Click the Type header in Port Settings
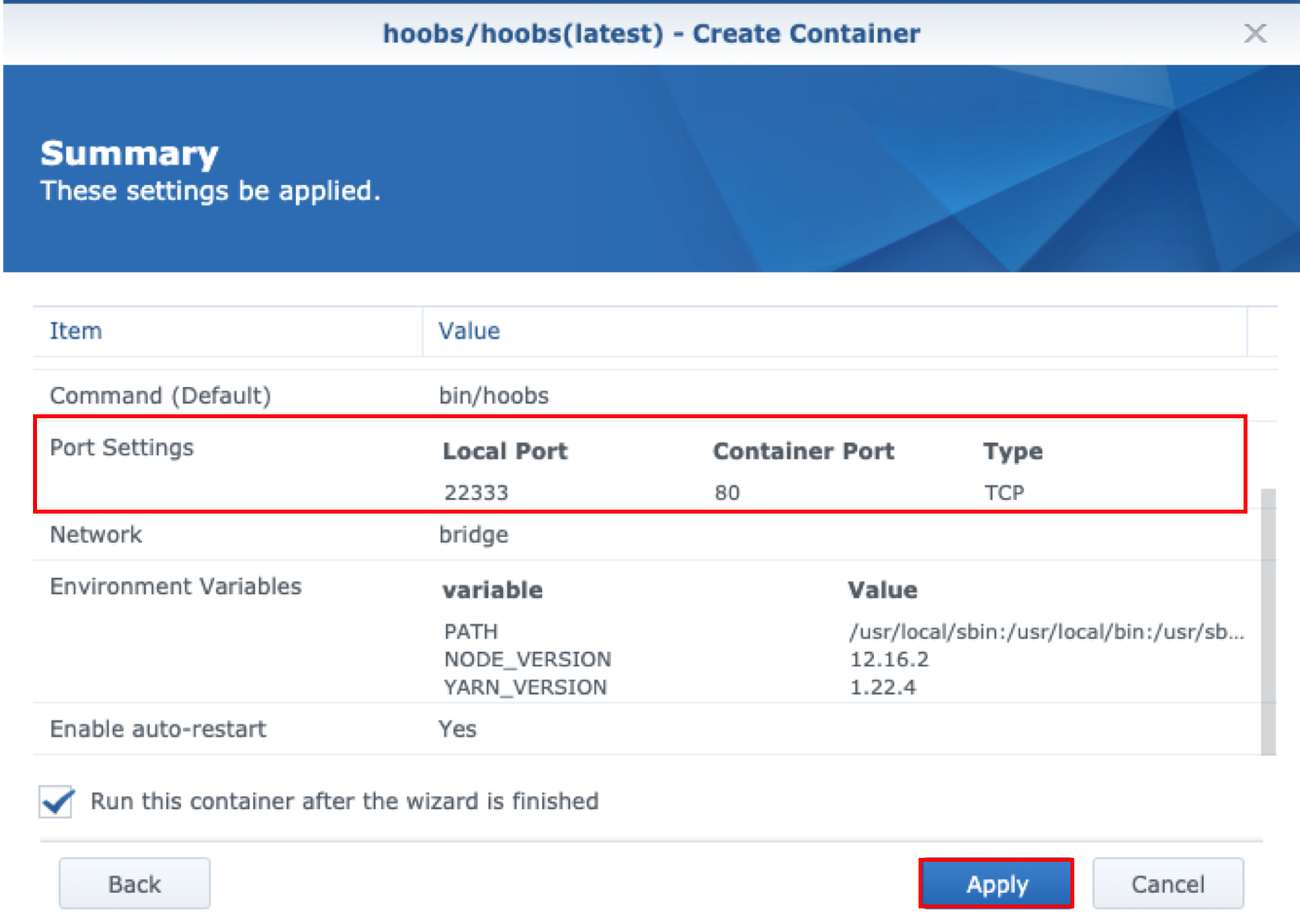This screenshot has width=1300, height=924. (x=1013, y=452)
